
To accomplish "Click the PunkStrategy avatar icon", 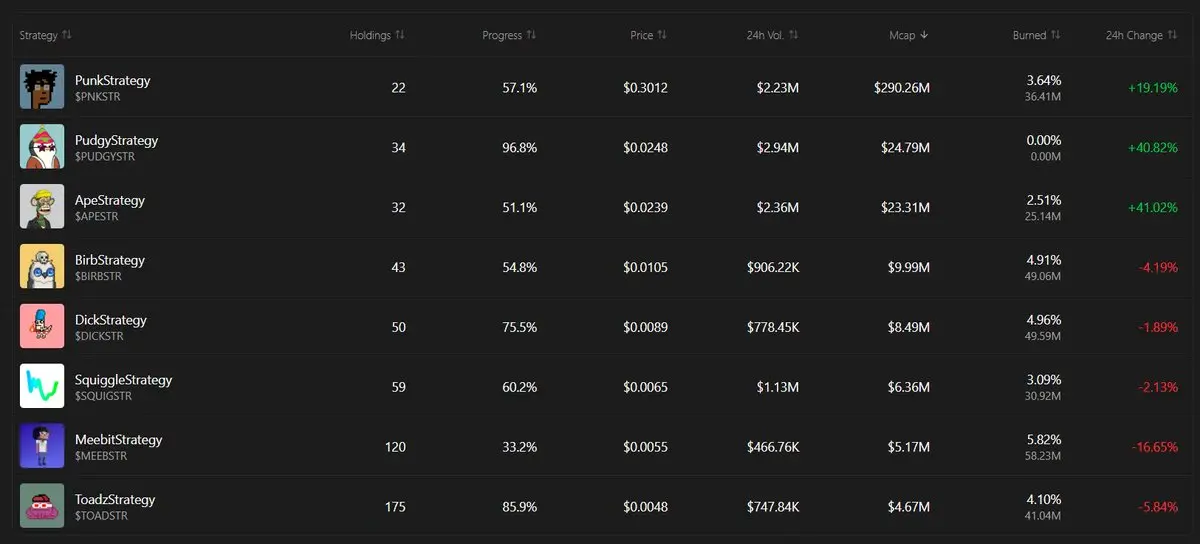I will (x=42, y=87).
